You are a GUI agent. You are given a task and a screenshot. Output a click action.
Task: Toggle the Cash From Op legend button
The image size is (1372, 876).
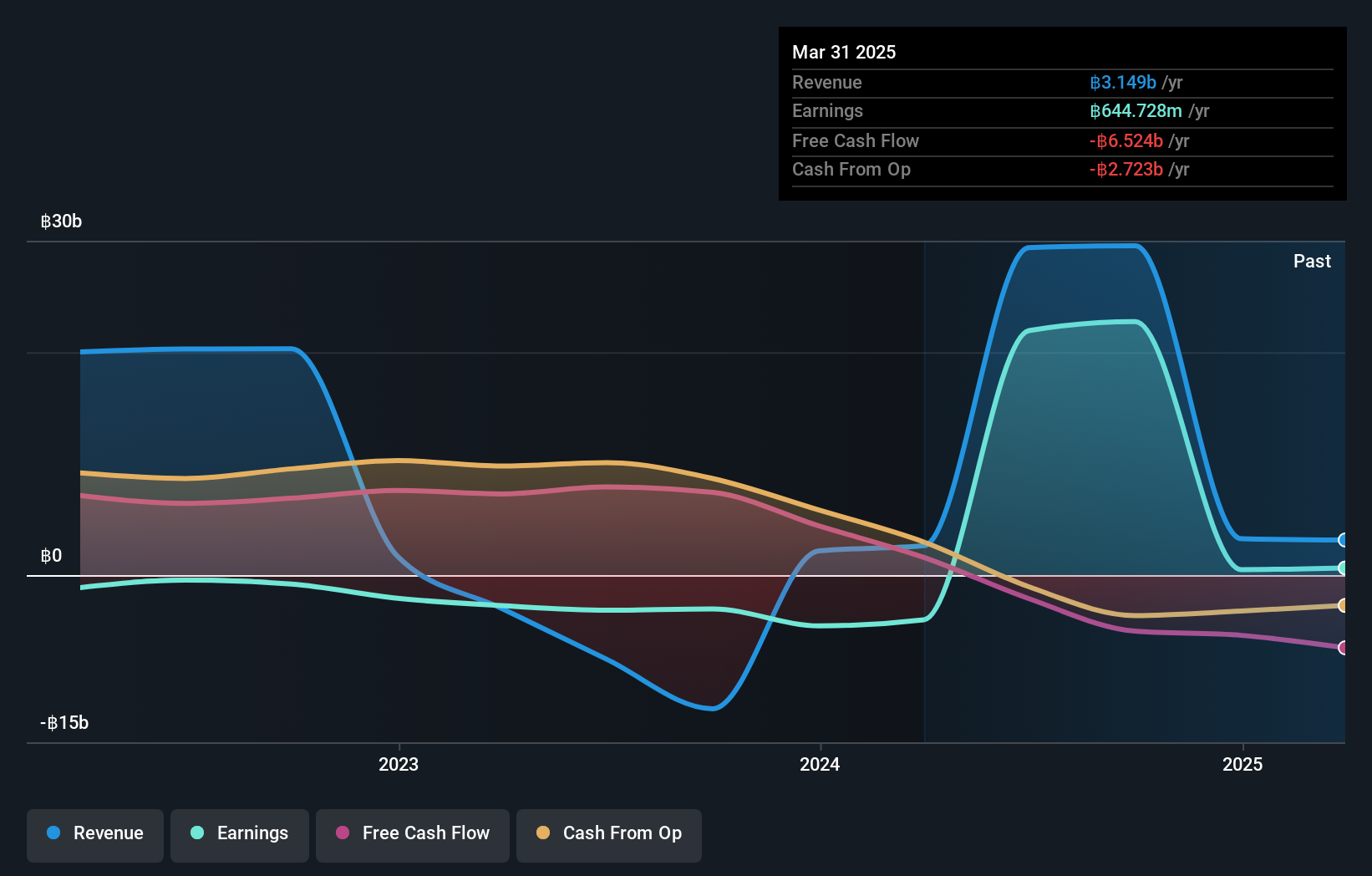(x=609, y=835)
